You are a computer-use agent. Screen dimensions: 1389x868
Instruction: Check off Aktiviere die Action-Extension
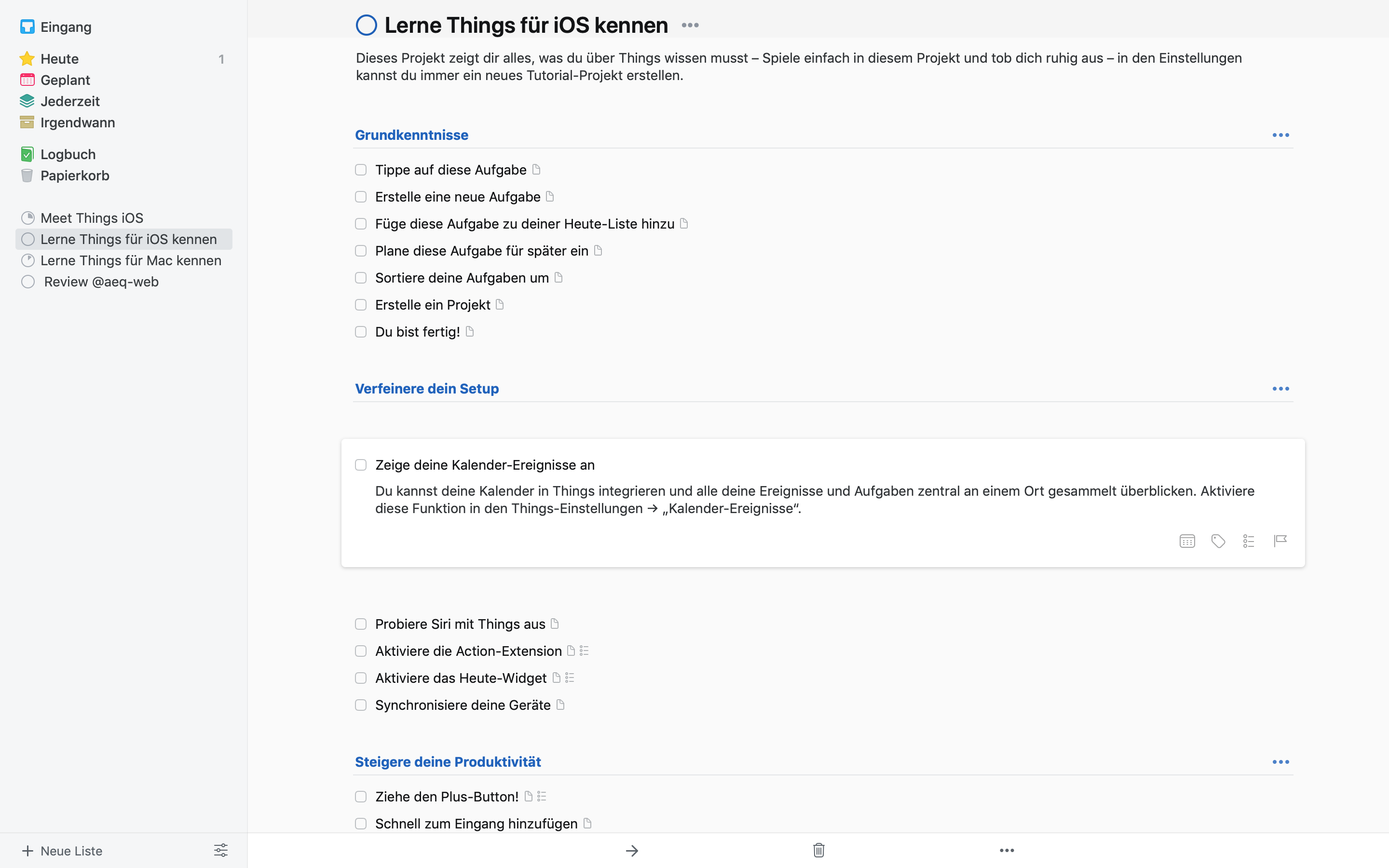(x=360, y=651)
